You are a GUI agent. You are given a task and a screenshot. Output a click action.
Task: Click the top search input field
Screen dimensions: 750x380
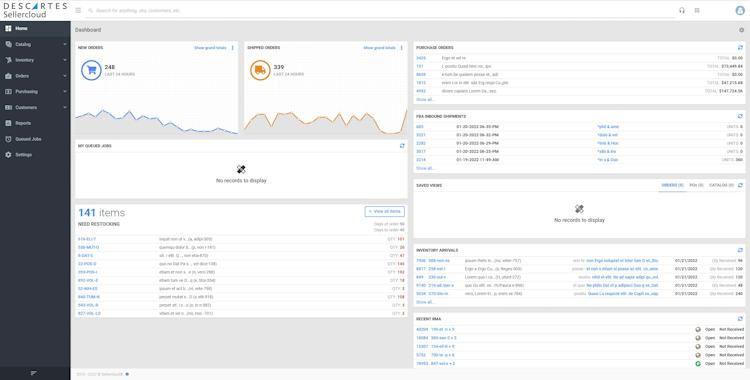[380, 11]
